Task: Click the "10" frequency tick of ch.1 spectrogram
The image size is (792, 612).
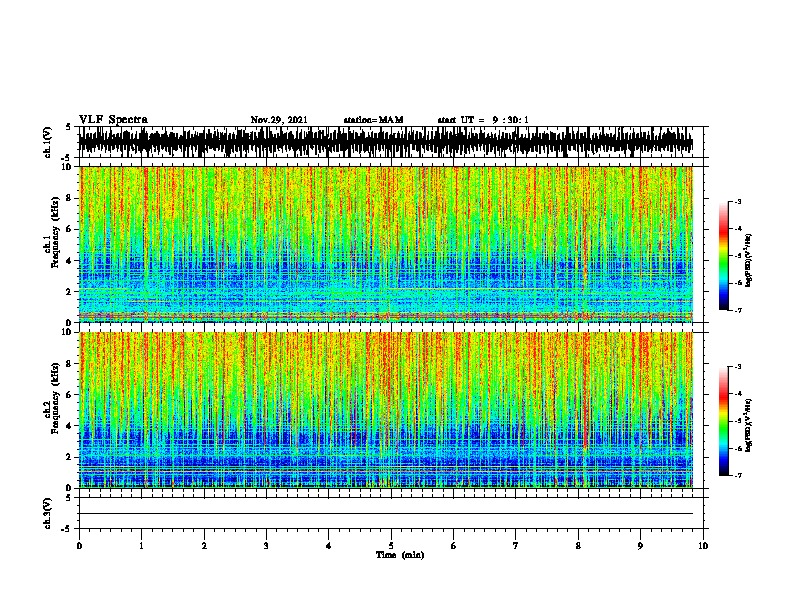Action: tap(68, 167)
